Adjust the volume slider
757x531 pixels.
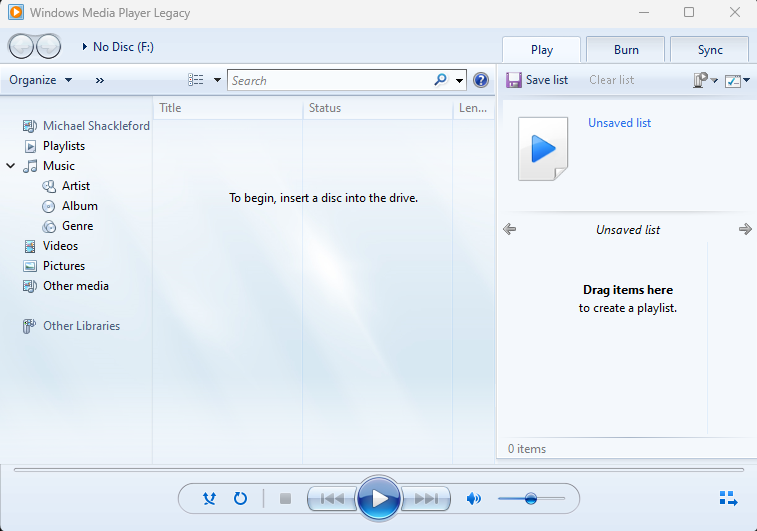click(x=531, y=498)
